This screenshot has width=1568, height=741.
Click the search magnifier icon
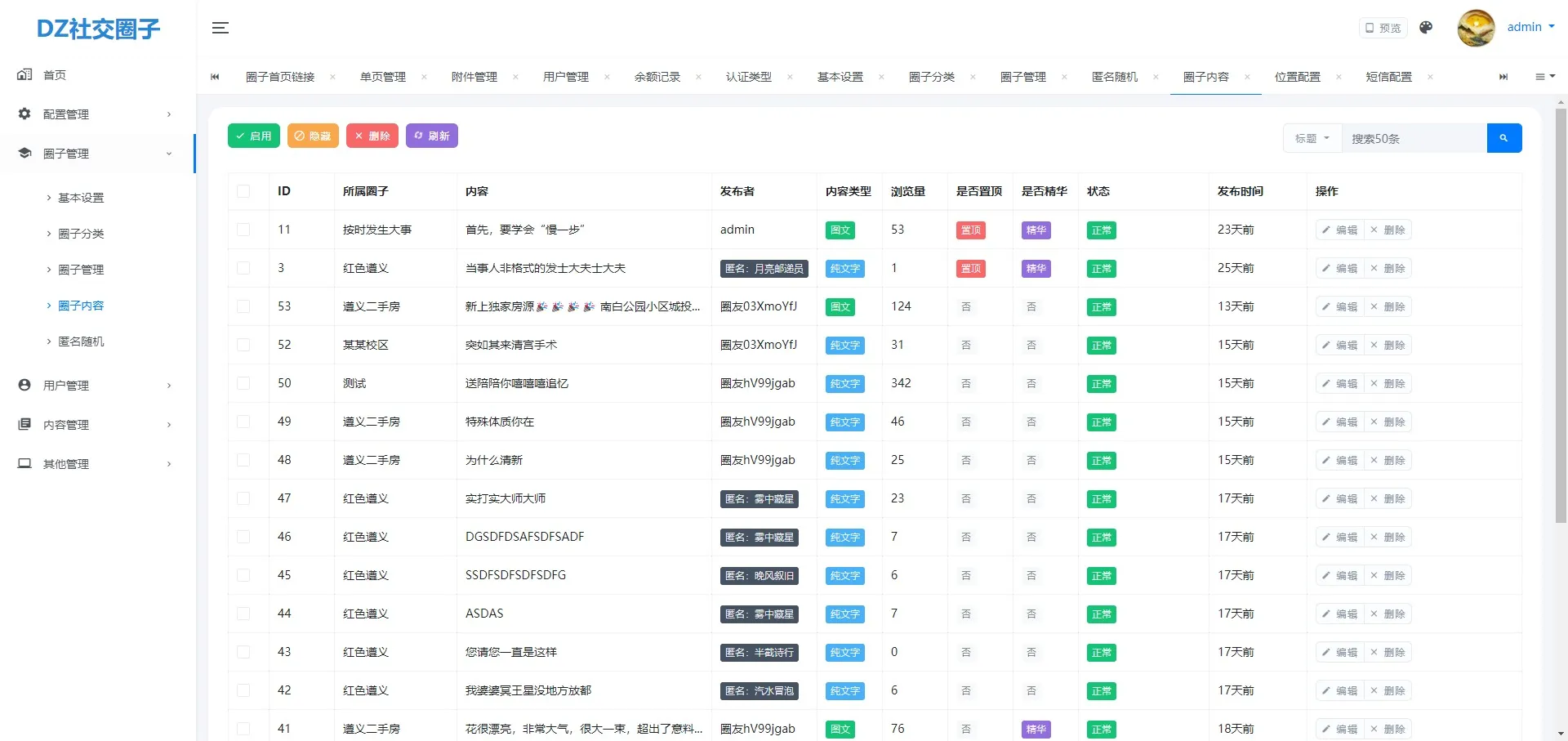(1504, 137)
